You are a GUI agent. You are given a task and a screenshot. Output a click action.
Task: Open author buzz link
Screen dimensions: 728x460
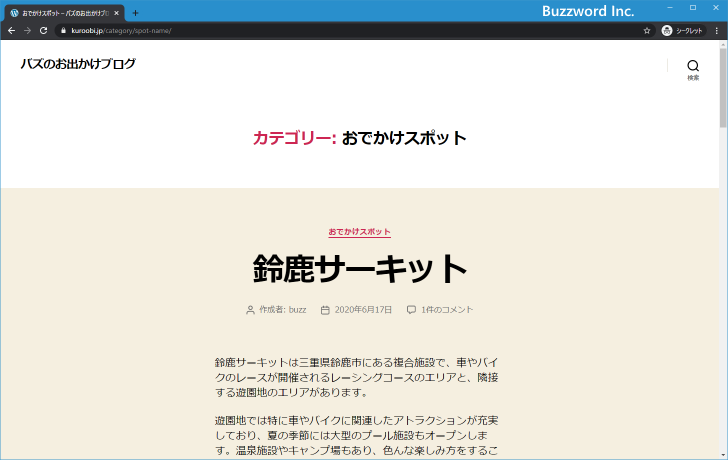[297, 310]
